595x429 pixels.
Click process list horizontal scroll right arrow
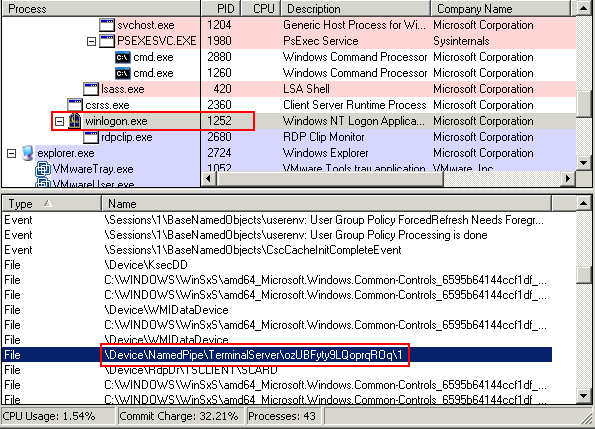568,178
